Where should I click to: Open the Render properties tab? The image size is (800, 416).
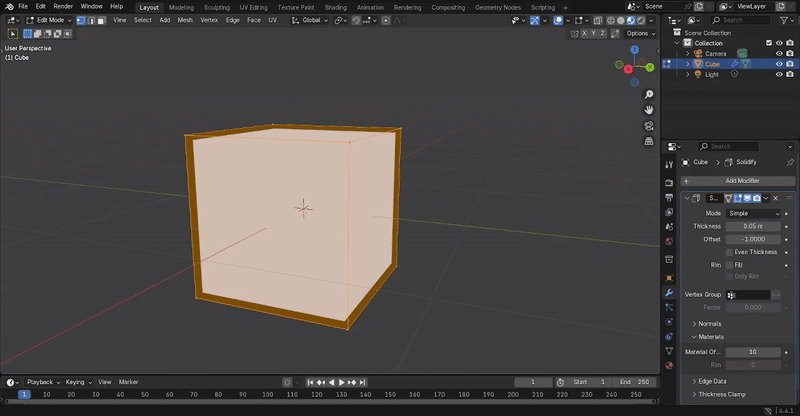pos(669,183)
